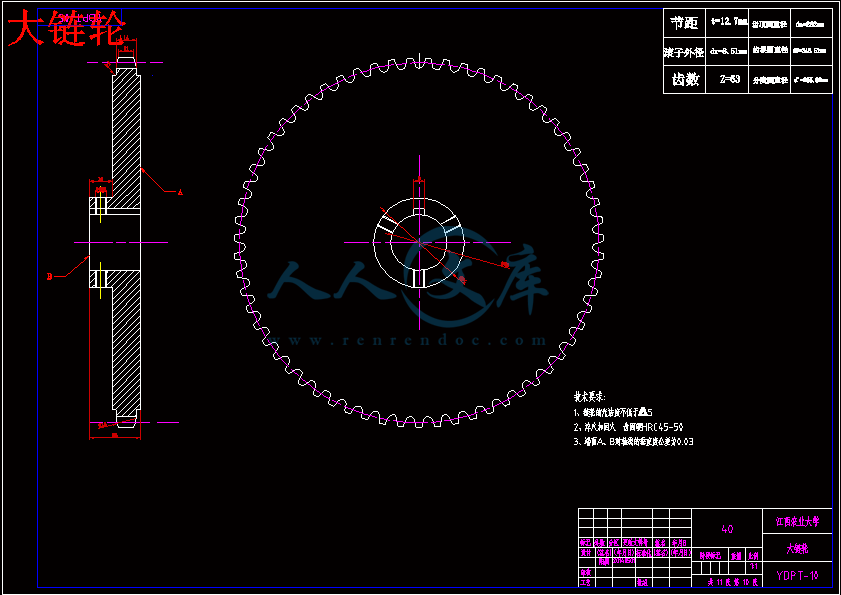
Task: Click the red '大链轮' title text
Action: [x=66, y=28]
